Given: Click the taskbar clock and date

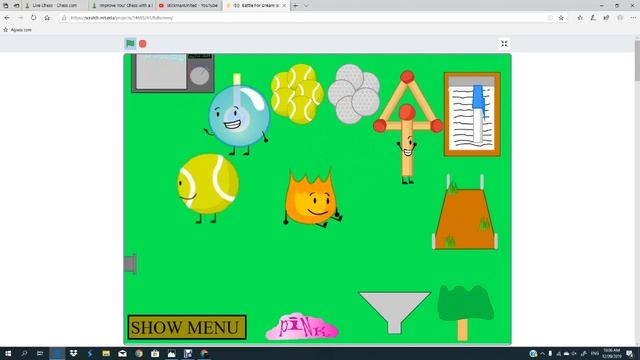Looking at the screenshot, I should [x=612, y=353].
